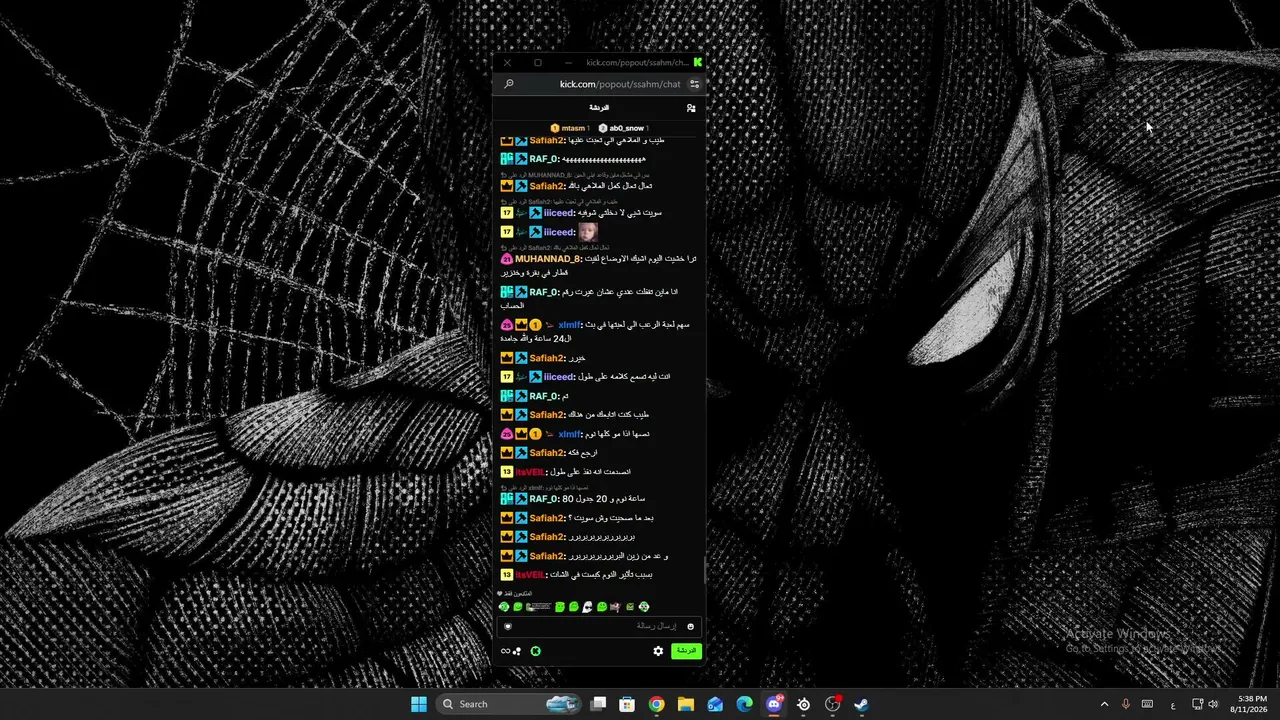Click the ab0_snow username in the leaderboard
The width and height of the screenshot is (1280, 720).
(627, 128)
